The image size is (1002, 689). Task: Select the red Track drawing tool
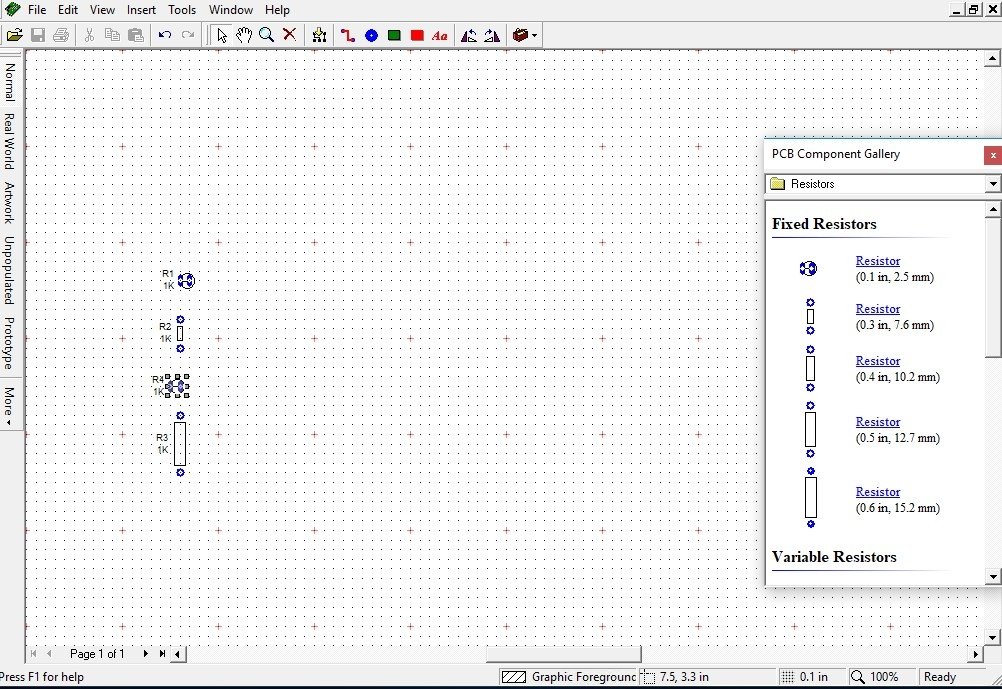coord(348,35)
